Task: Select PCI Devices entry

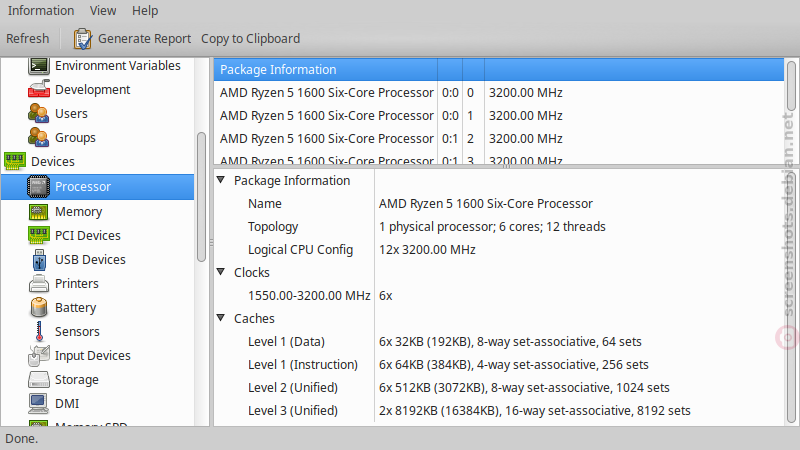Action: 88,236
